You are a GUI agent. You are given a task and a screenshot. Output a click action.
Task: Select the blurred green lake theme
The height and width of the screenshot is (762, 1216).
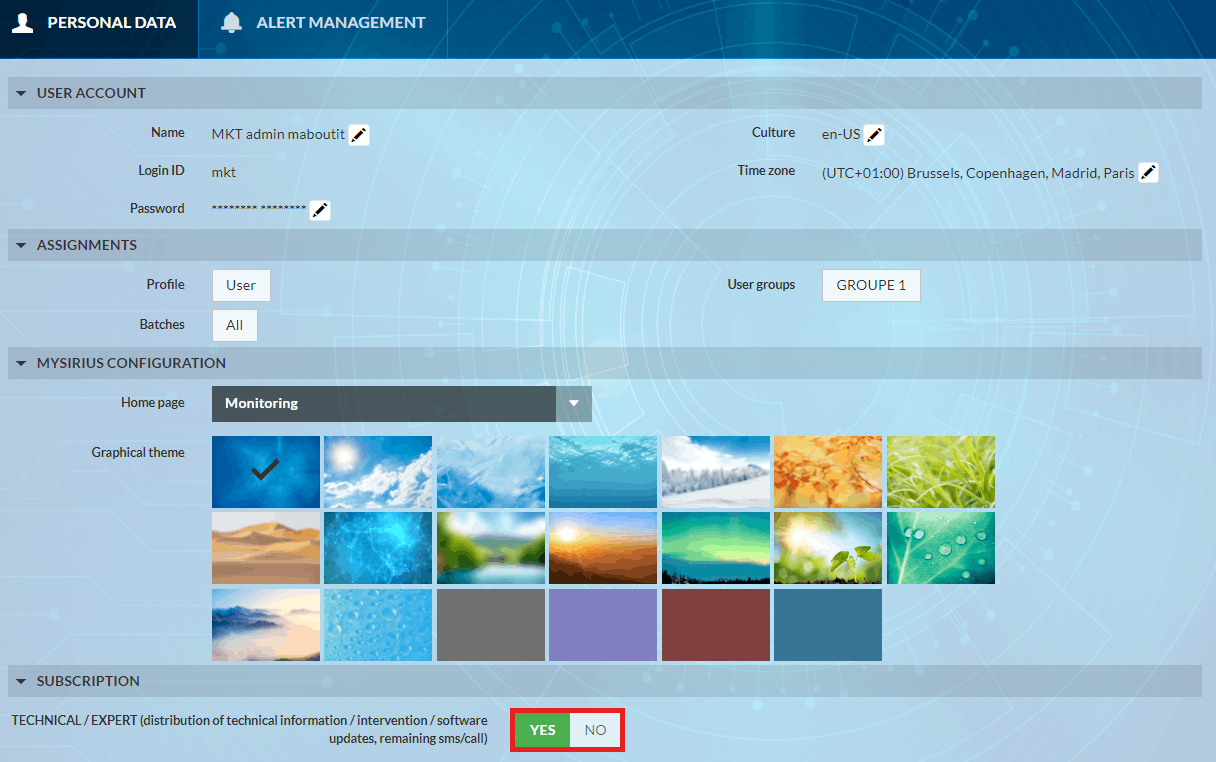point(491,548)
